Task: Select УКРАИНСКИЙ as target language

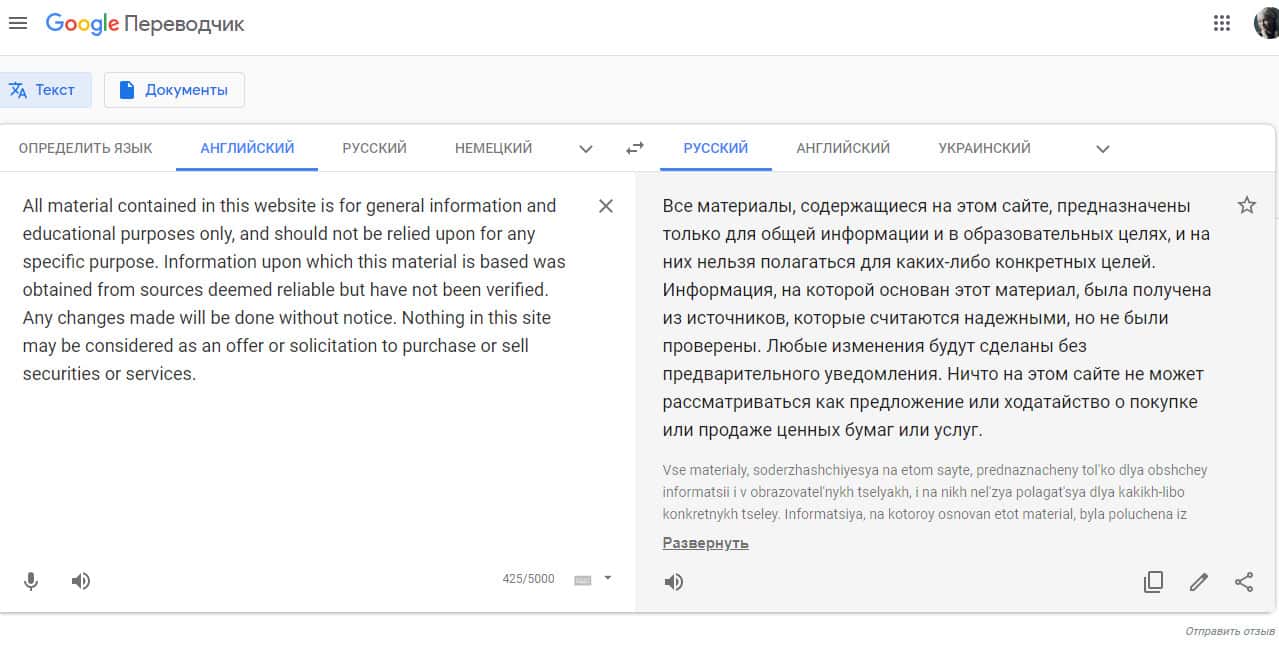Action: 984,148
